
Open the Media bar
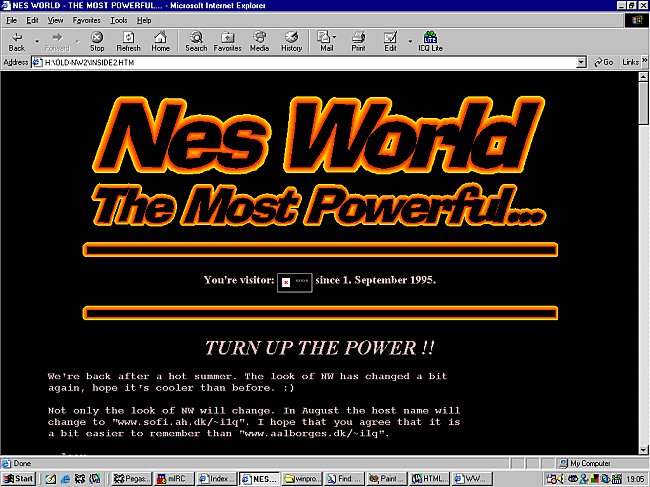tap(259, 40)
